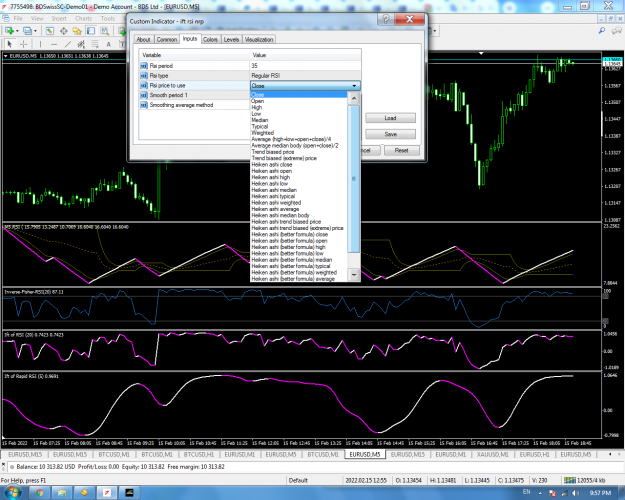Viewport: 625px width, 500px height.
Task: Switch to the EURUSD,H1 chart tab
Action: (535, 454)
